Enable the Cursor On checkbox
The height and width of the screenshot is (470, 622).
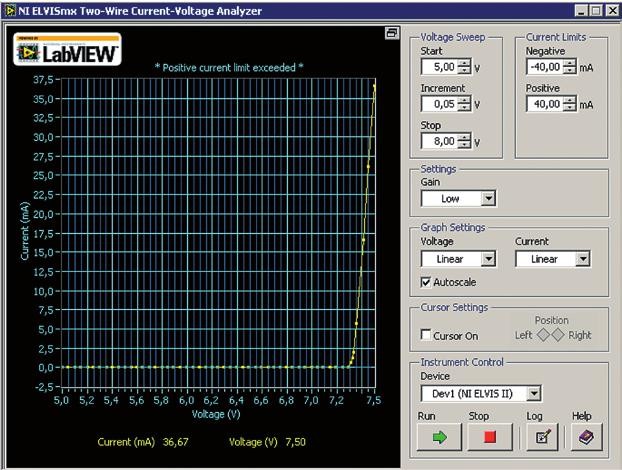pos(426,335)
